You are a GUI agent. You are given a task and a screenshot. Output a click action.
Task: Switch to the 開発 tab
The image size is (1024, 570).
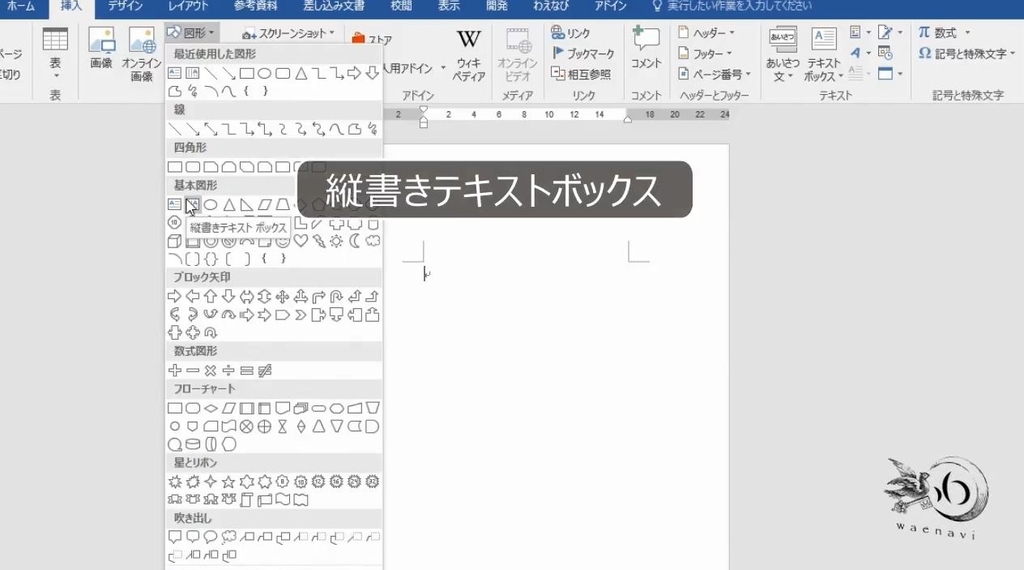[x=496, y=7]
